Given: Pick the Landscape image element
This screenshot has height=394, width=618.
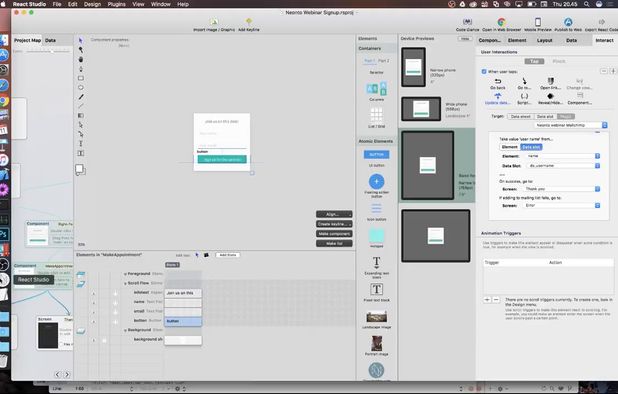Looking at the screenshot, I should [x=376, y=317].
